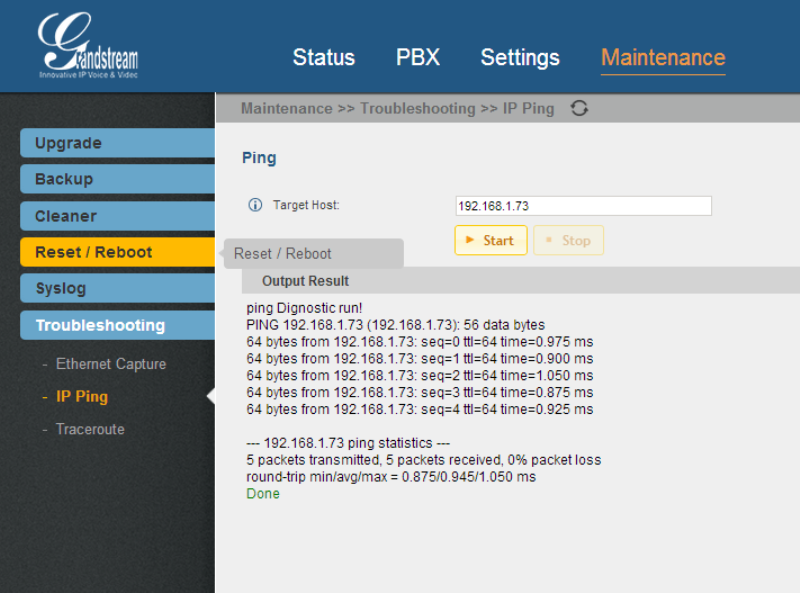This screenshot has height=593, width=800.
Task: Collapse the Troubleshooting section
Action: pos(117,325)
